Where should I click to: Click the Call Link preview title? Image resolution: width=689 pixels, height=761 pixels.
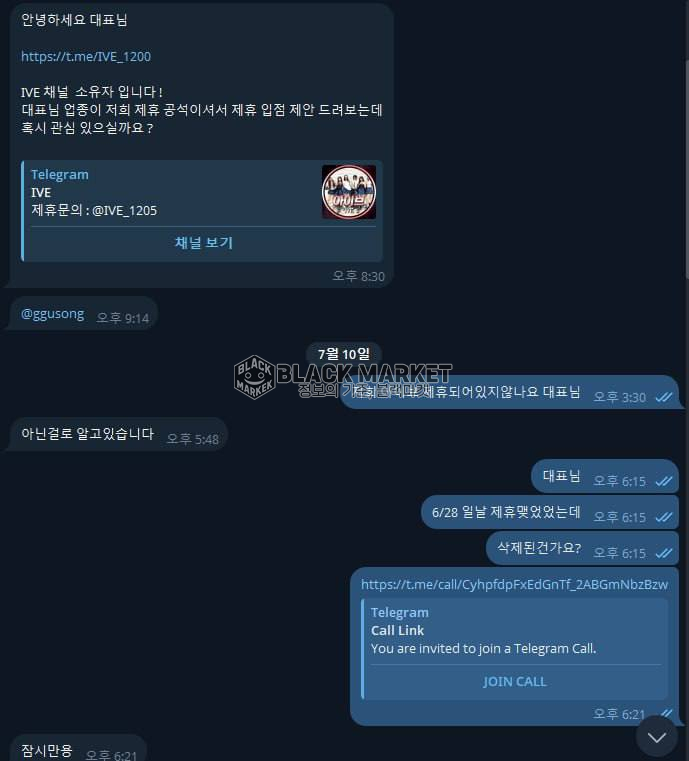tap(397, 630)
